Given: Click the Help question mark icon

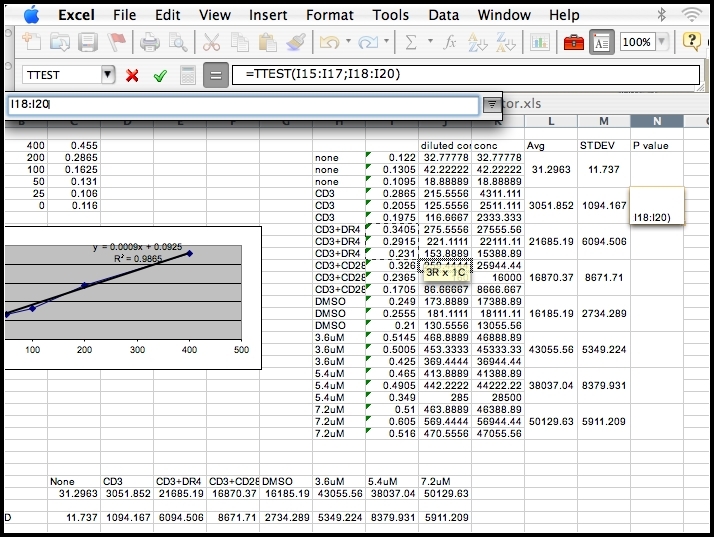Looking at the screenshot, I should click(691, 42).
